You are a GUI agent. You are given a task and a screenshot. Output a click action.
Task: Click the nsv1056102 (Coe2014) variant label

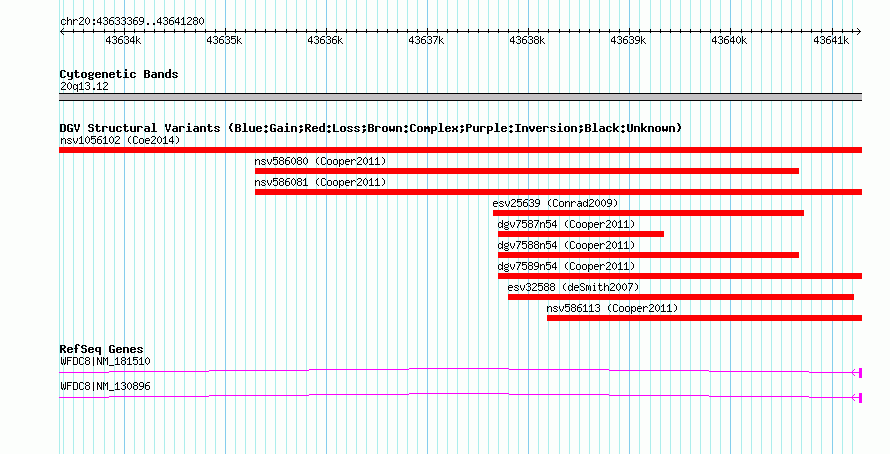tap(120, 140)
